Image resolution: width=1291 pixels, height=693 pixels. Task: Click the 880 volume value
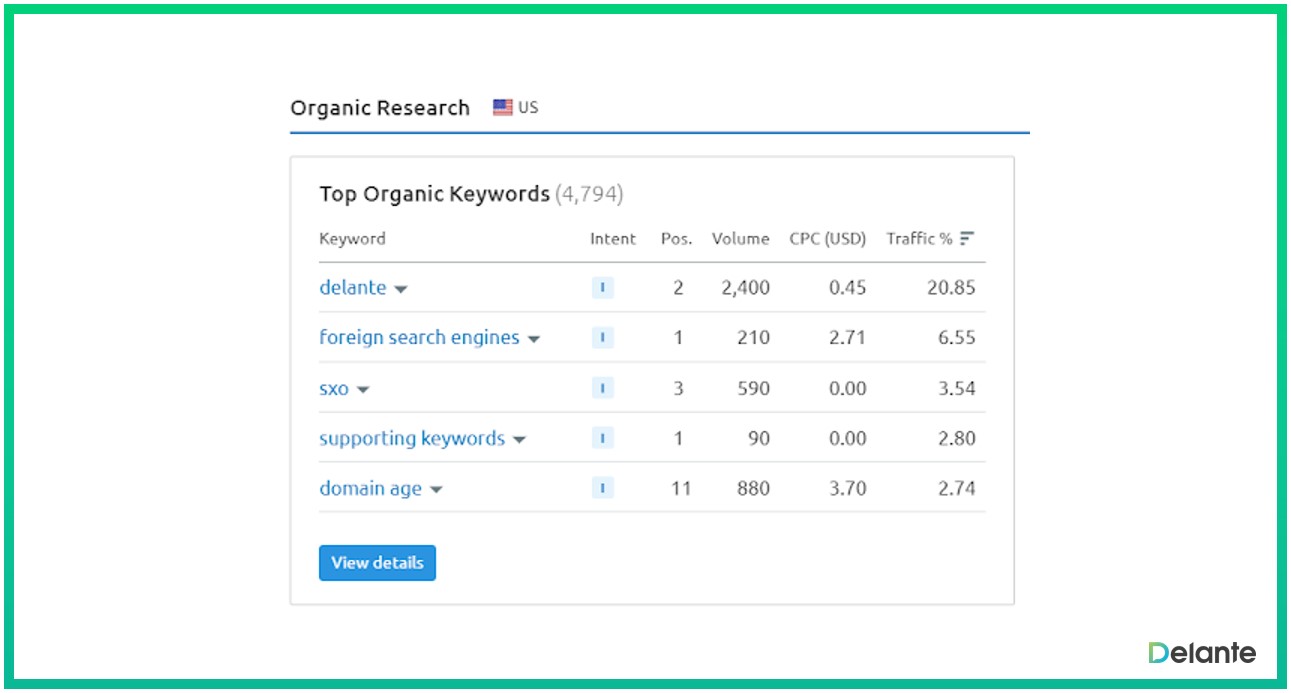753,488
